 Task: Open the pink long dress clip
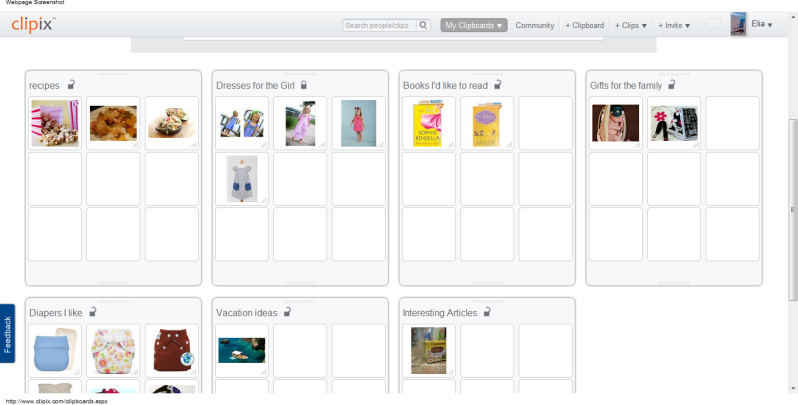(x=300, y=123)
